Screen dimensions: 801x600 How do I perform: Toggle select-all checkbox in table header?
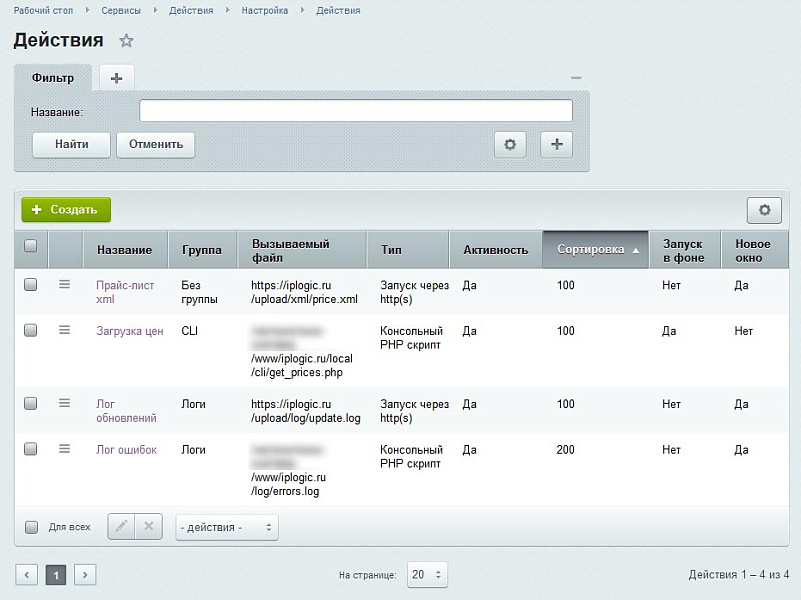31,246
